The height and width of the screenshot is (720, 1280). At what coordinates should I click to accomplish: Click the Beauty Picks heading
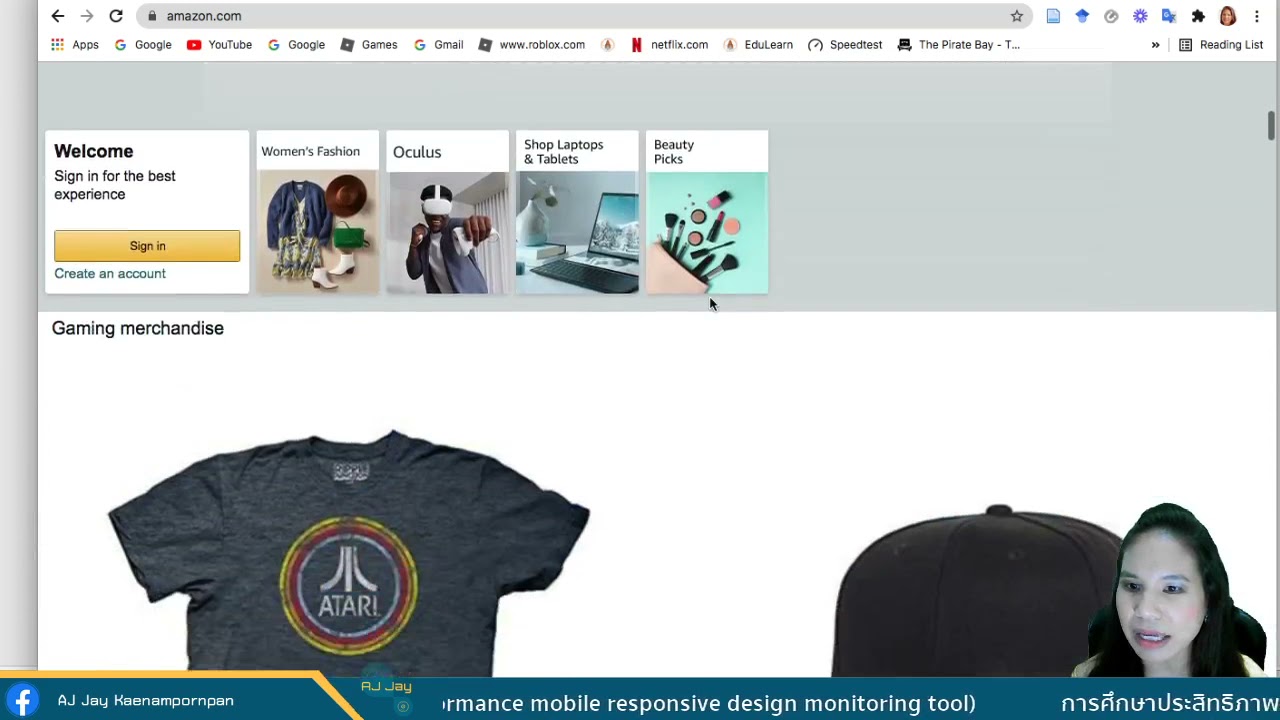674,152
